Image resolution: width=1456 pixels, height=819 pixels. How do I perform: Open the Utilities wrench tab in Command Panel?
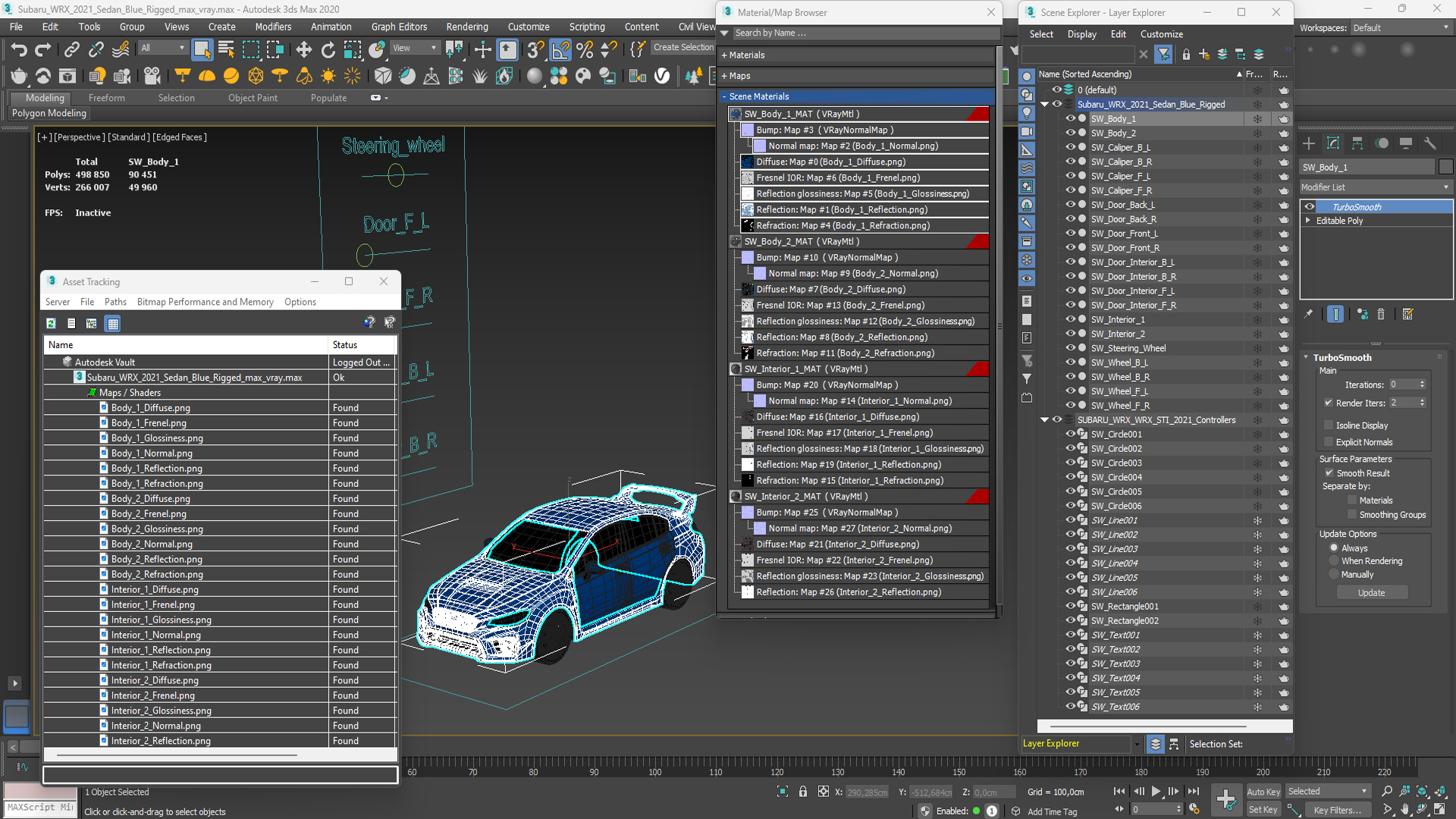coord(1430,143)
